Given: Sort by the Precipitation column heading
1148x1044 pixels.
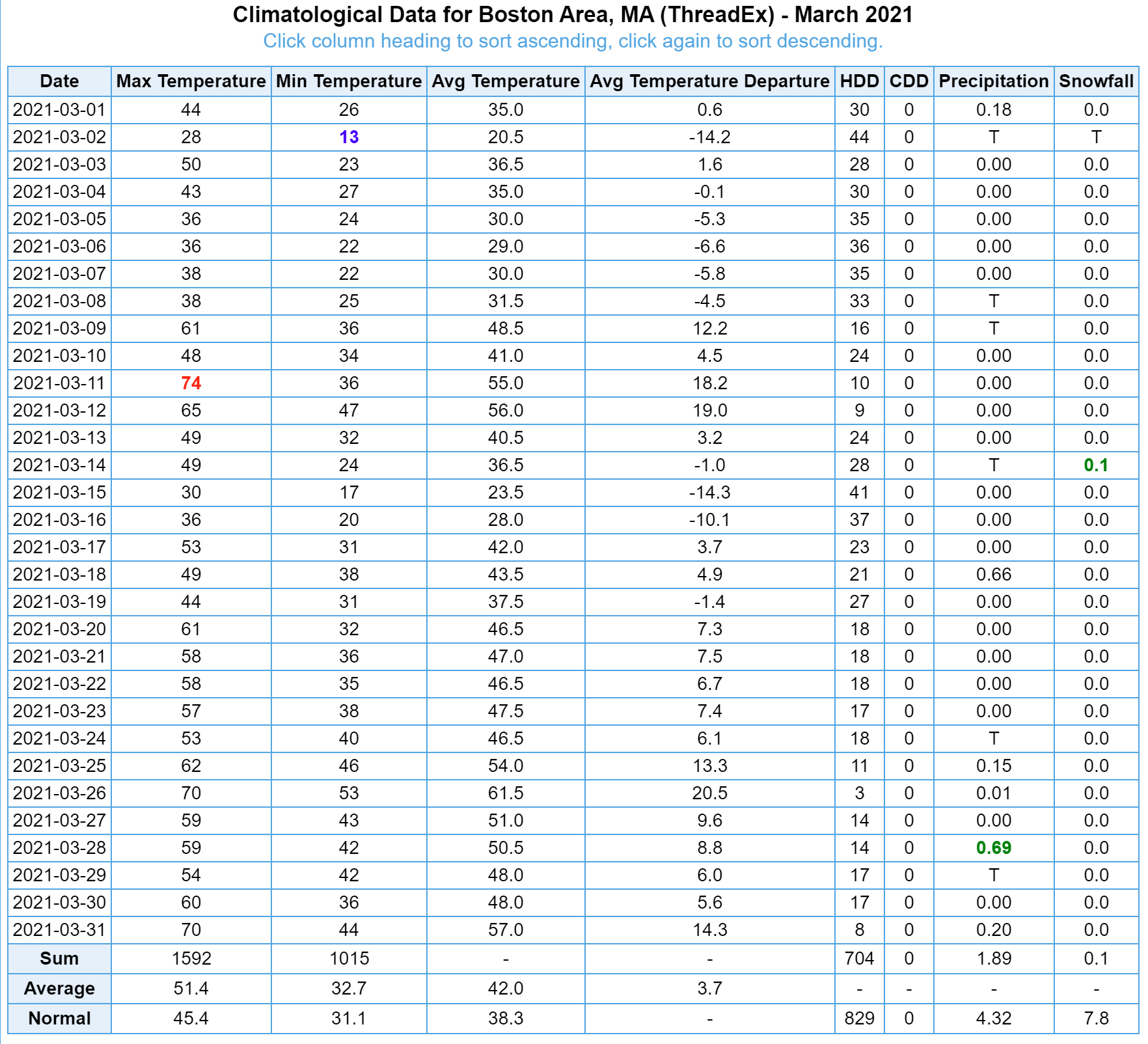Looking at the screenshot, I should click(x=994, y=81).
